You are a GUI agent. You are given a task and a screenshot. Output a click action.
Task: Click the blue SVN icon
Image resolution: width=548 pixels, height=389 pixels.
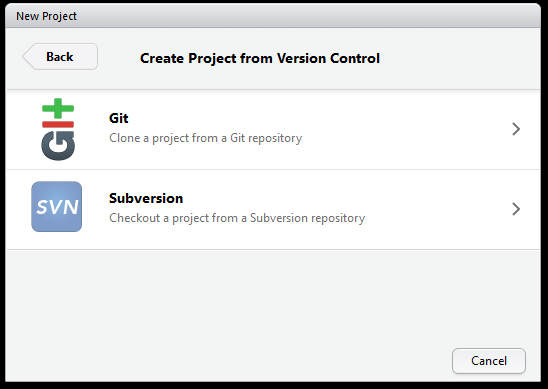(57, 207)
